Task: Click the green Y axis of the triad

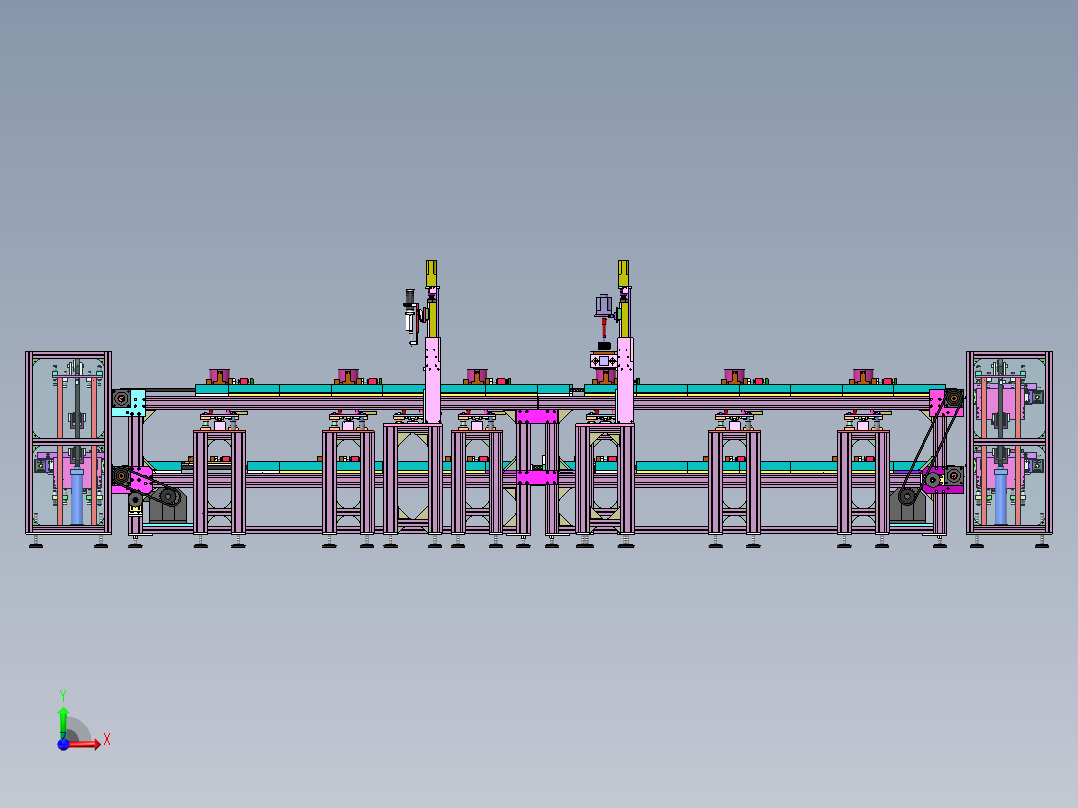Action: tap(63, 721)
